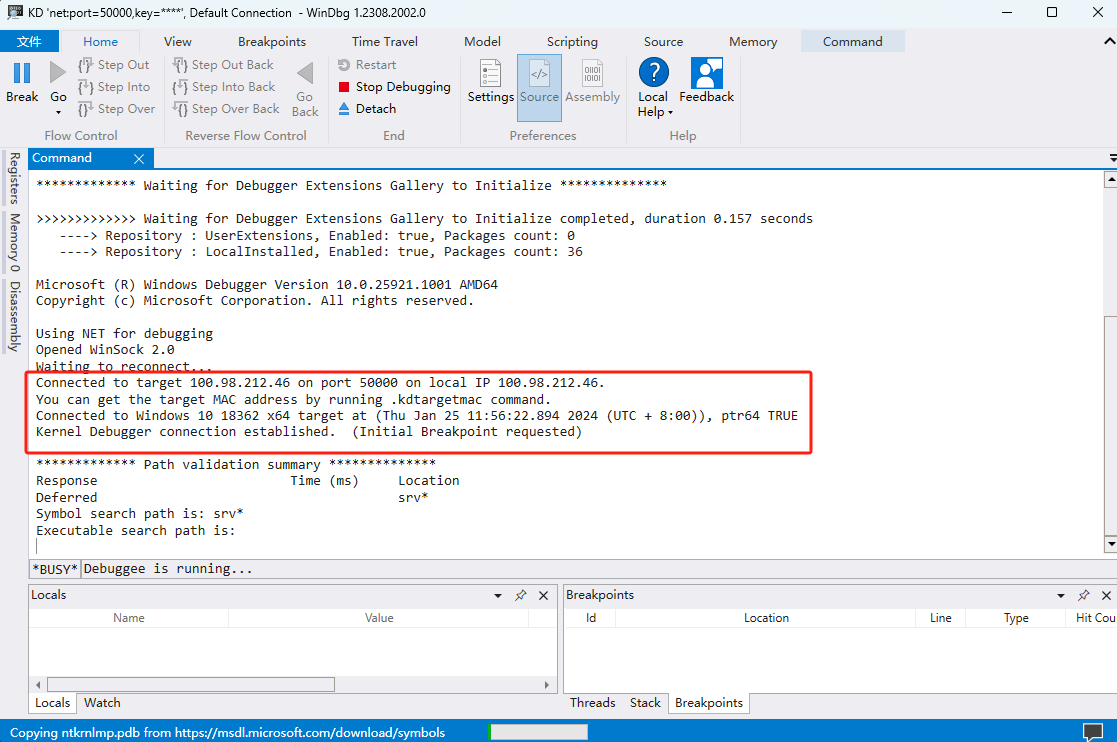Switch to the Time Travel ribbon tab

point(384,42)
